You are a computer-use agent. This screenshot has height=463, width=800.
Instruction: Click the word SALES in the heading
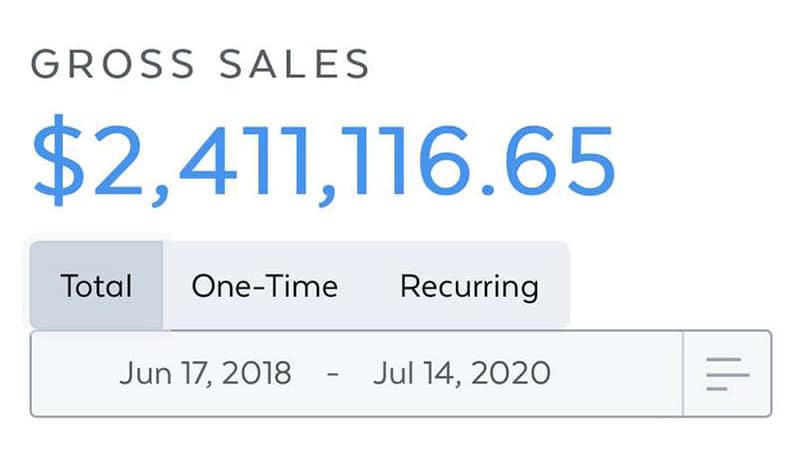pos(294,64)
